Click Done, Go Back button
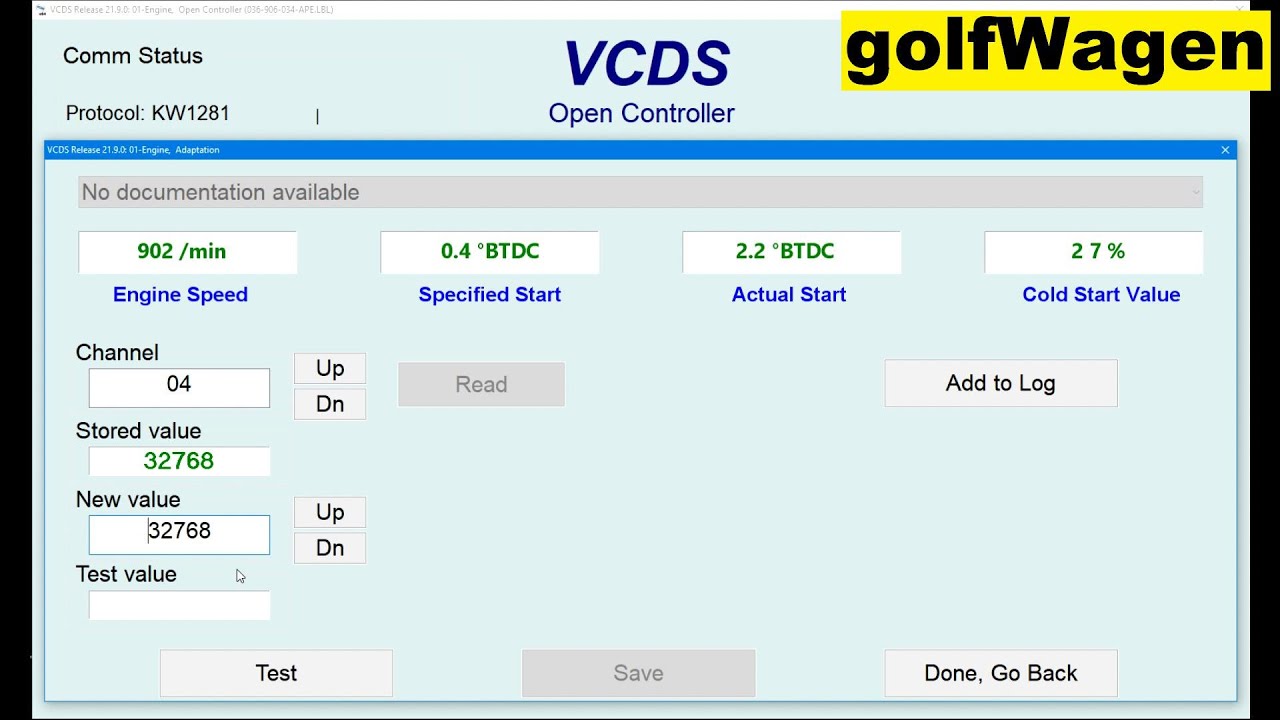Viewport: 1280px width, 720px height. coord(1001,673)
